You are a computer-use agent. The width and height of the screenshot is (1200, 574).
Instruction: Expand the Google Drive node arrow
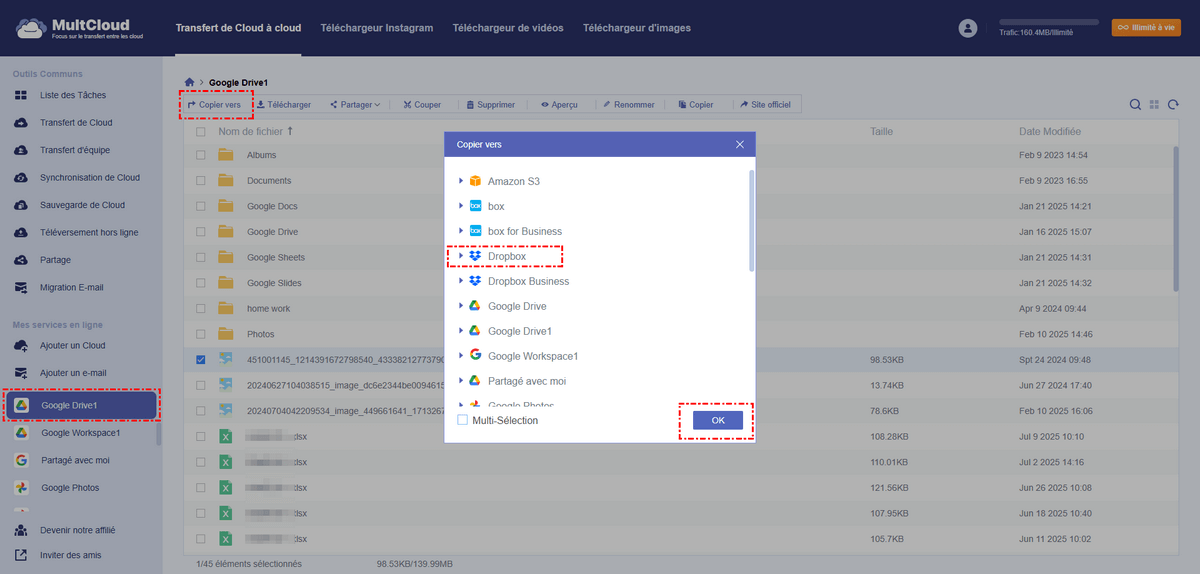click(461, 306)
